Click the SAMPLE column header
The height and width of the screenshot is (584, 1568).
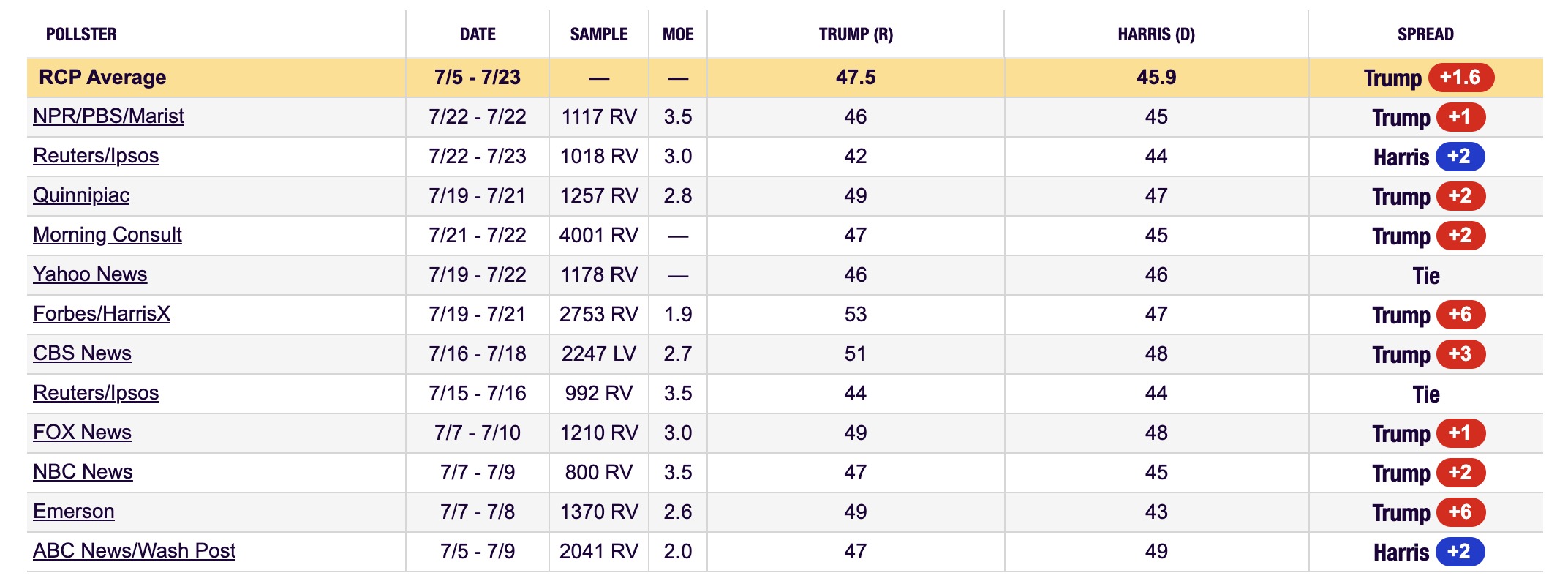pyautogui.click(x=599, y=34)
